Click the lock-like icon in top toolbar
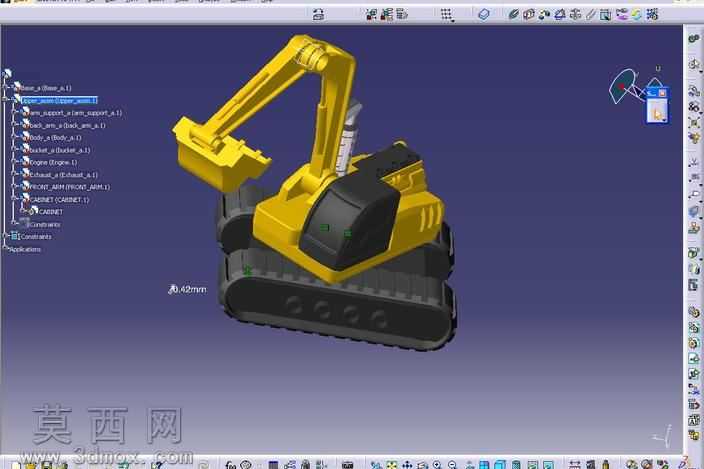704x469 pixels. click(318, 14)
